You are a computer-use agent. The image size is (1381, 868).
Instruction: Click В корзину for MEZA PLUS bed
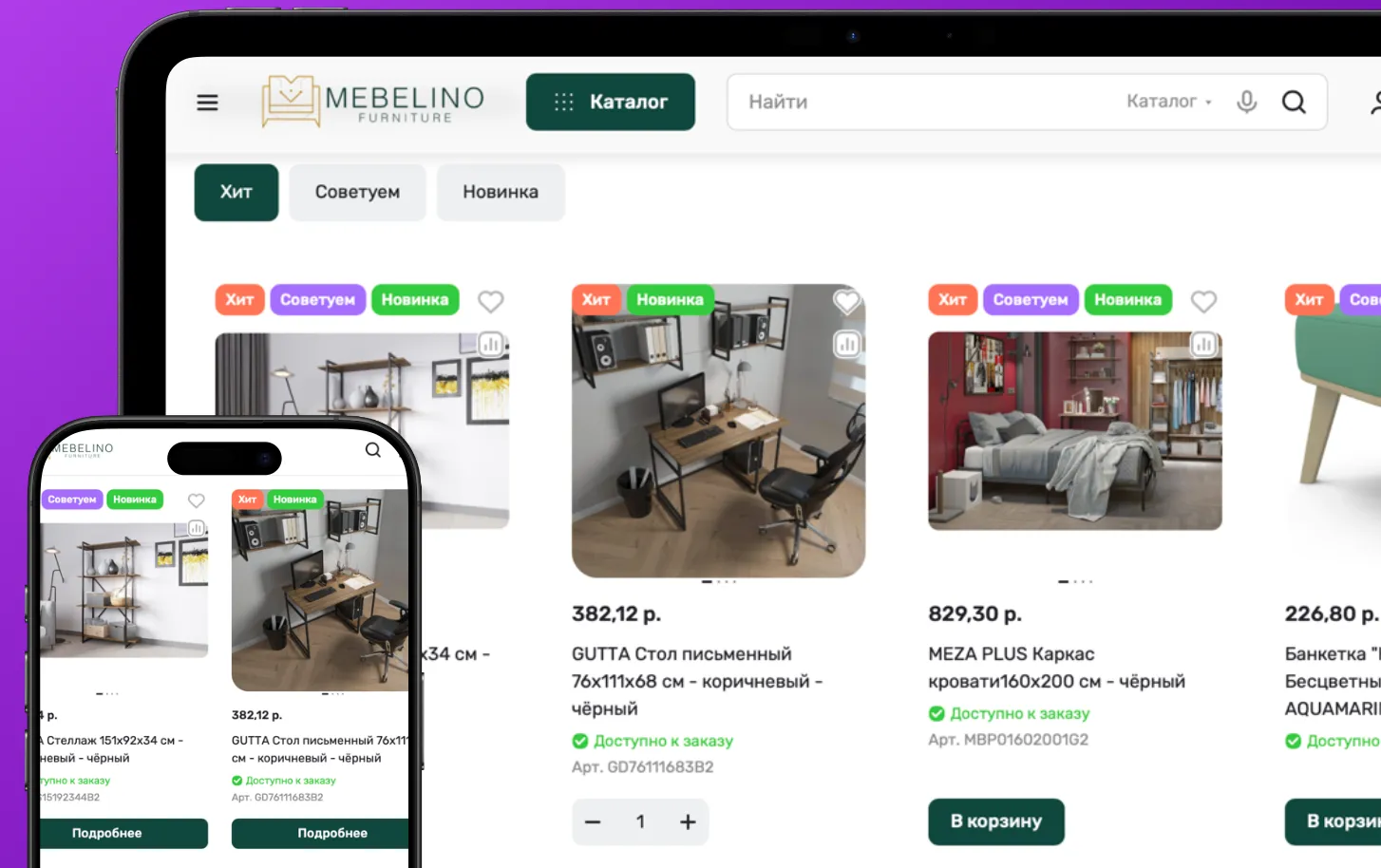point(996,821)
